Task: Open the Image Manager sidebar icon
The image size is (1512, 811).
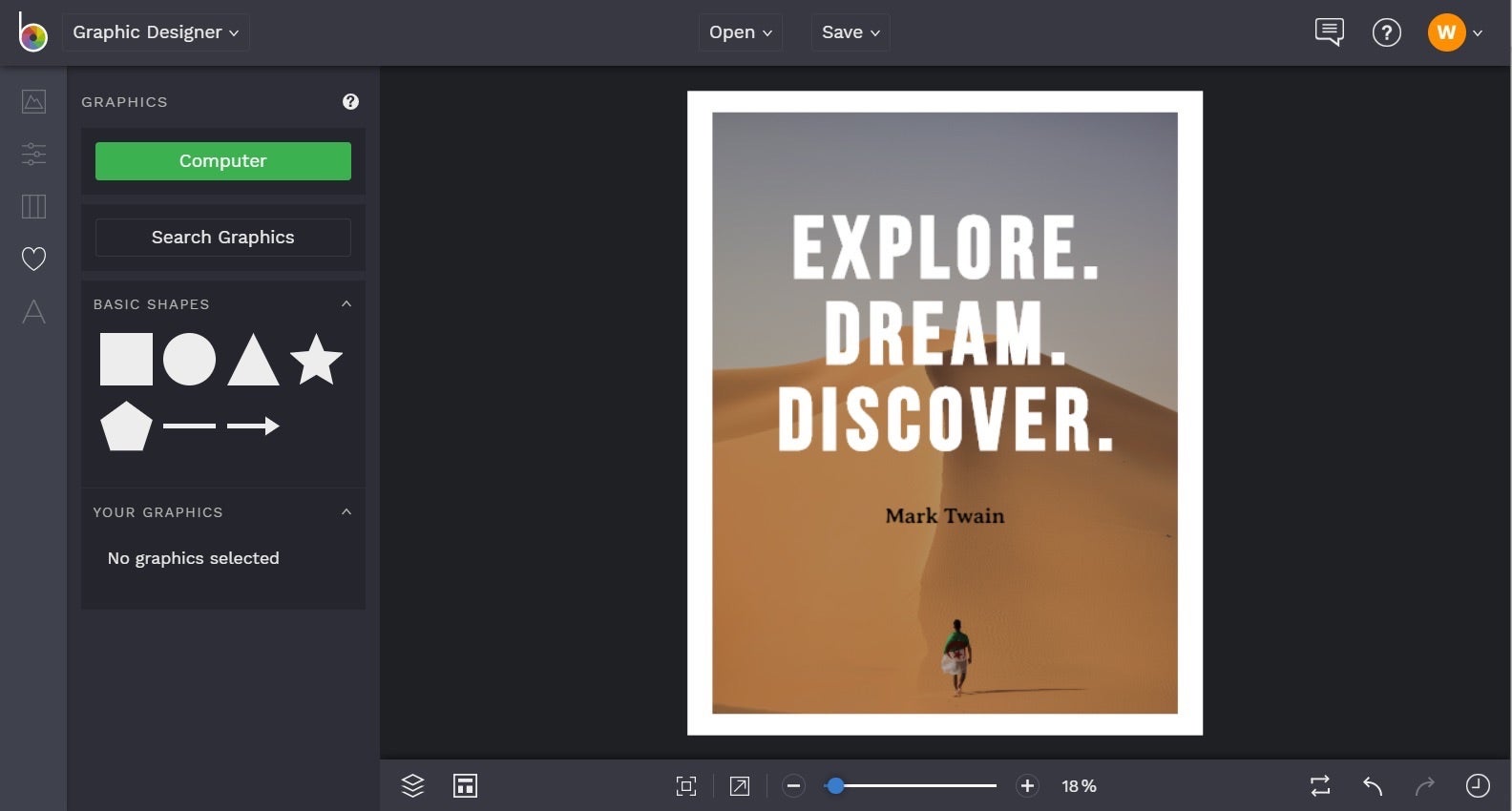Action: tap(33, 101)
